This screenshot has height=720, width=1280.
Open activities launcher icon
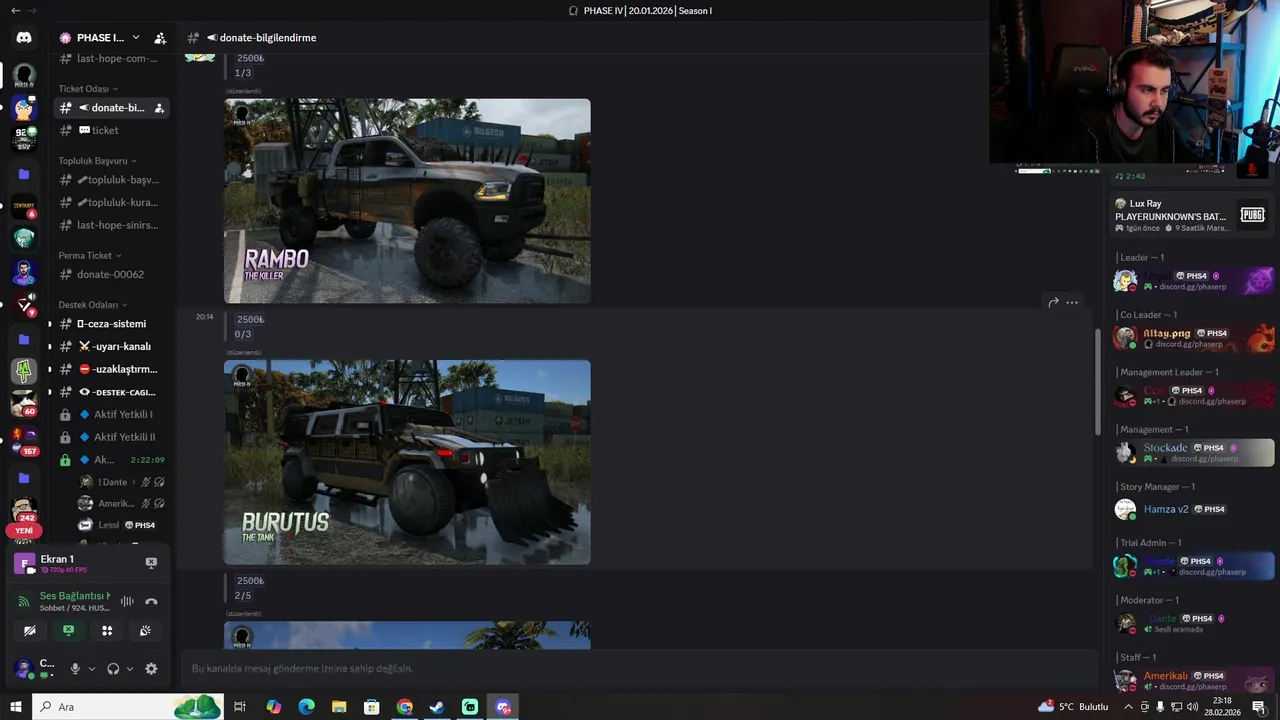tap(107, 630)
